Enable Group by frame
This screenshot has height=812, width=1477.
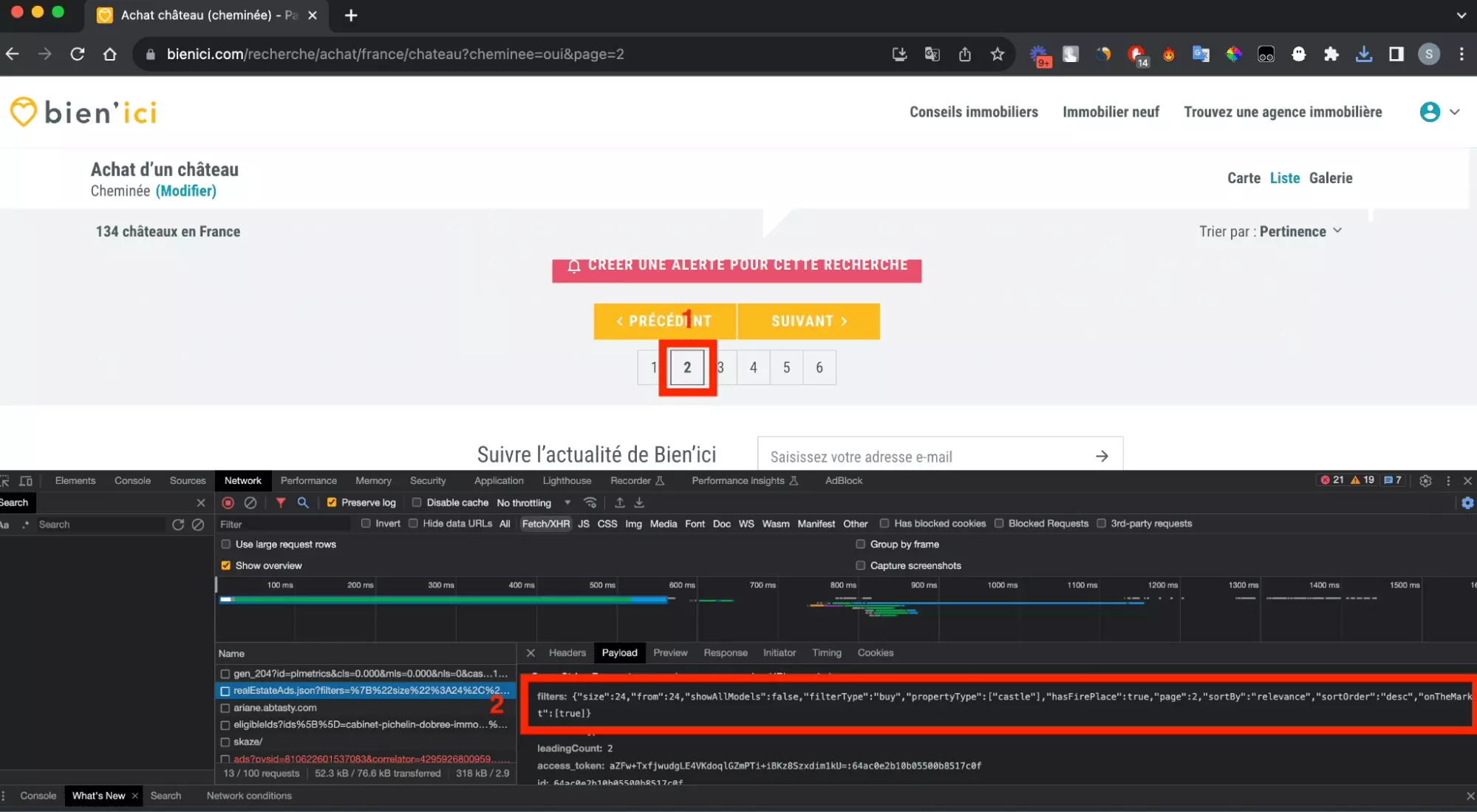click(860, 544)
